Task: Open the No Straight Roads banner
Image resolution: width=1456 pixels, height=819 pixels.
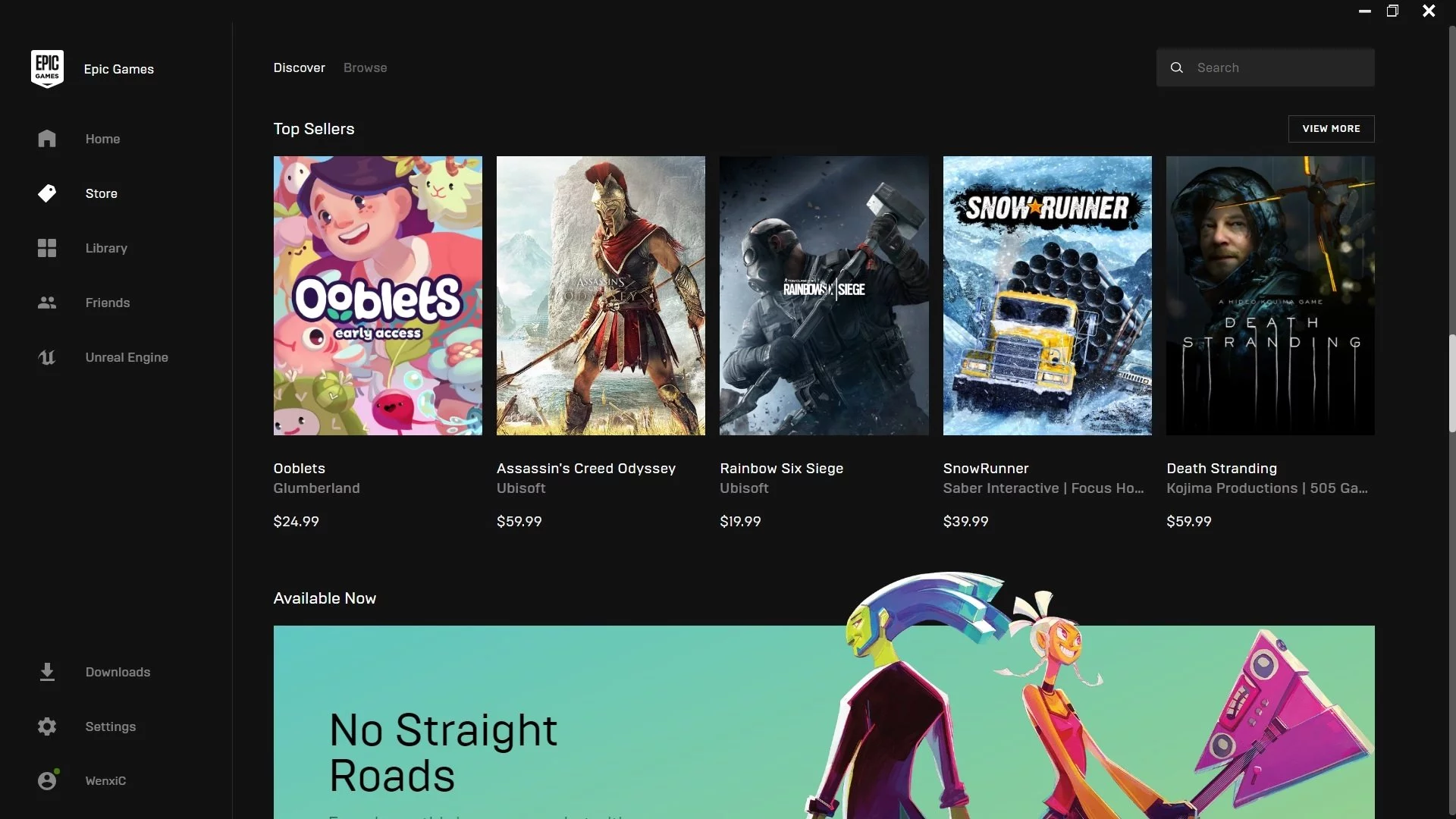Action: point(823,720)
